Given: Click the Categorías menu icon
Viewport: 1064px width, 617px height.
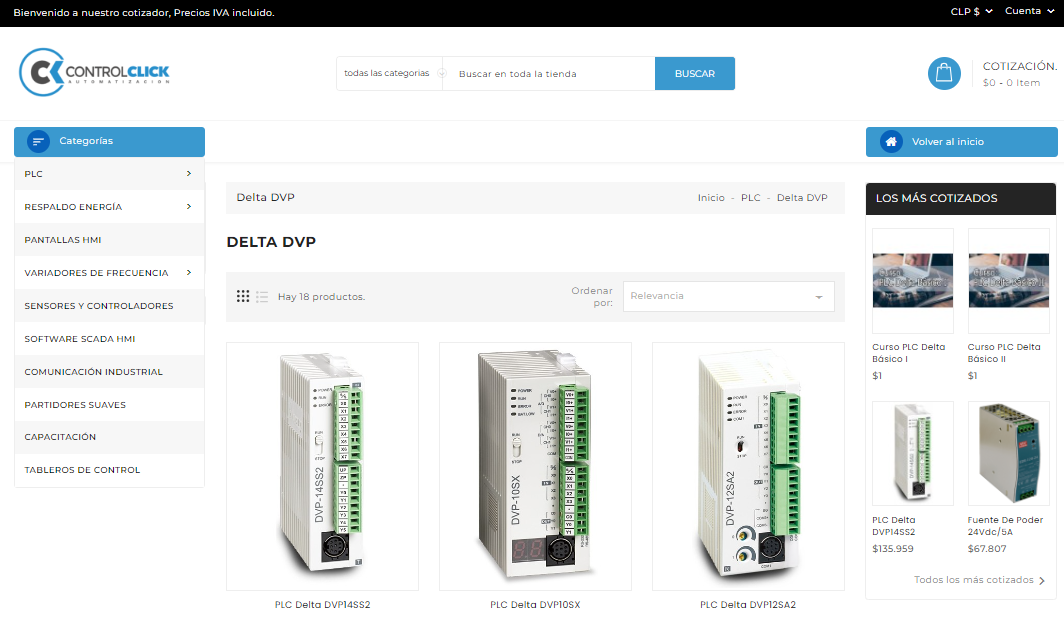Looking at the screenshot, I should tap(38, 142).
